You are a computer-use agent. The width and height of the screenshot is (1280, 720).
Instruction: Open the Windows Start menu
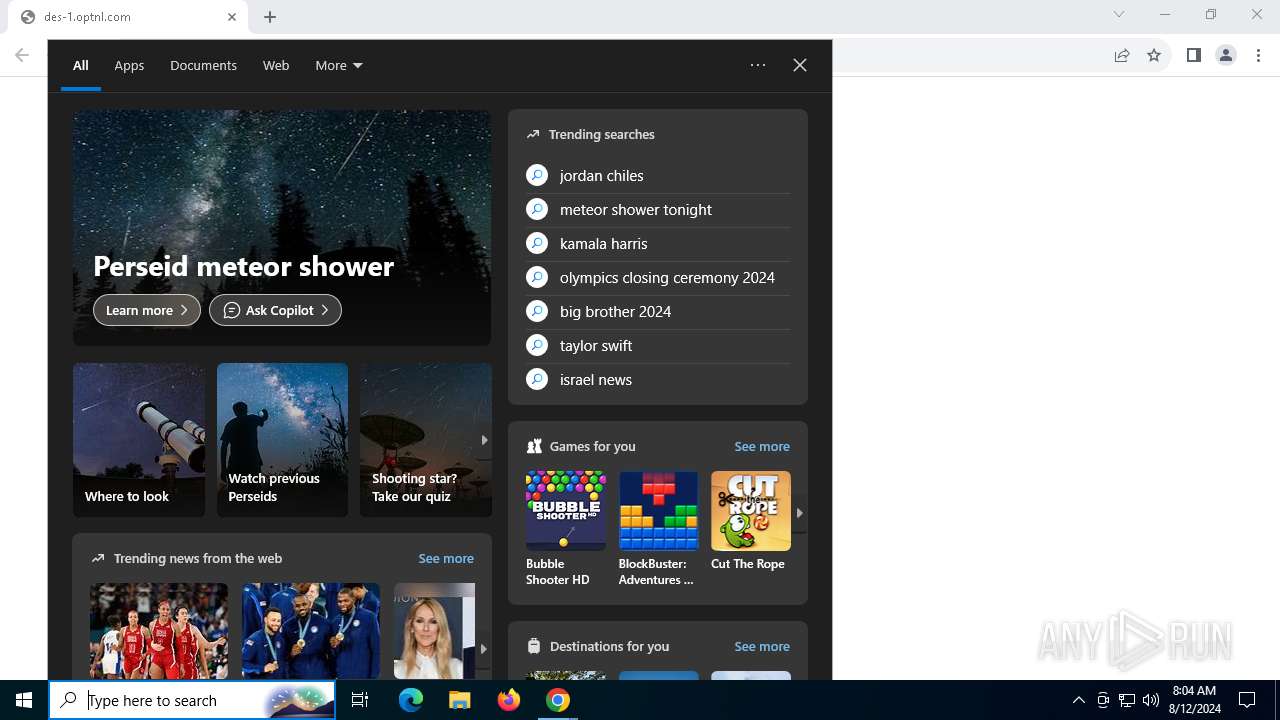(x=24, y=700)
